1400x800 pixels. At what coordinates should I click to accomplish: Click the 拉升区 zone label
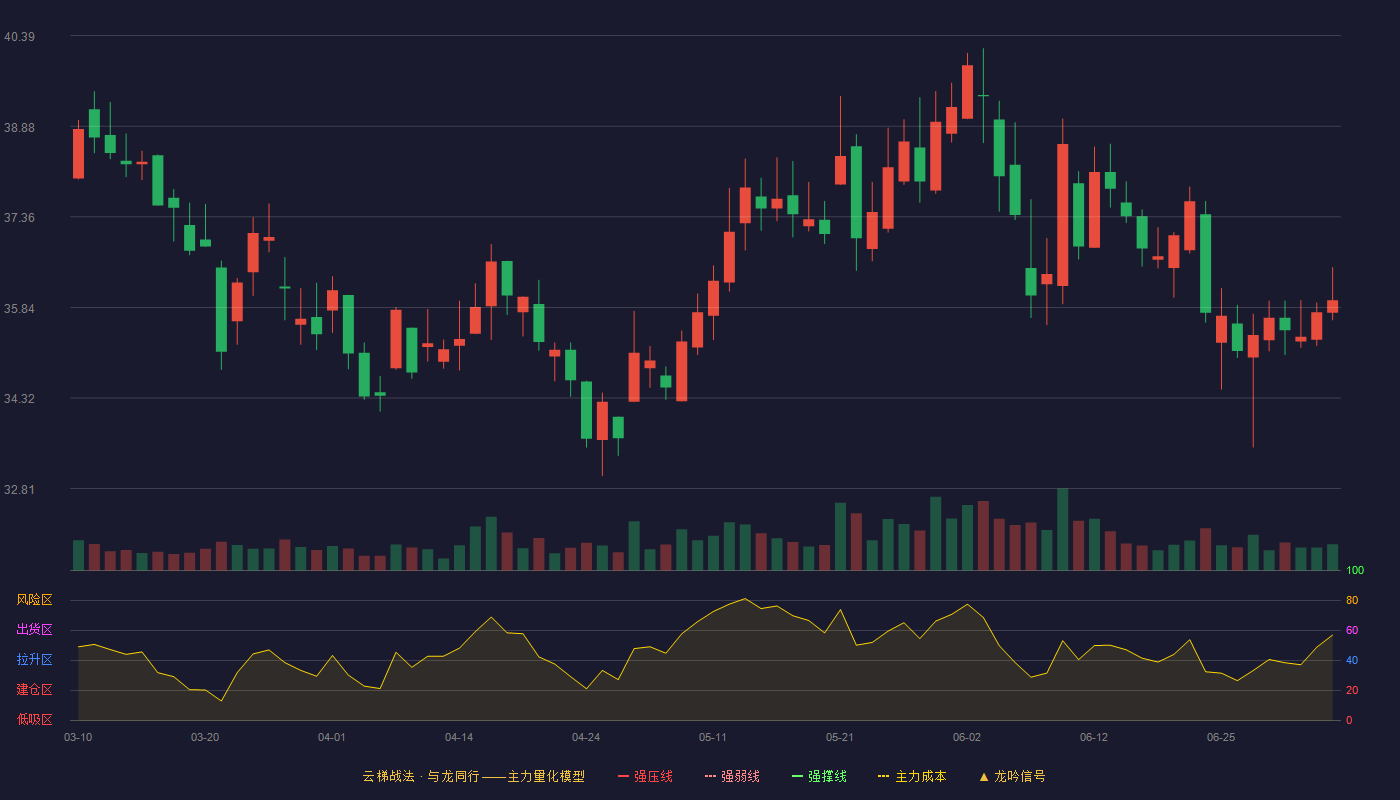pyautogui.click(x=34, y=660)
